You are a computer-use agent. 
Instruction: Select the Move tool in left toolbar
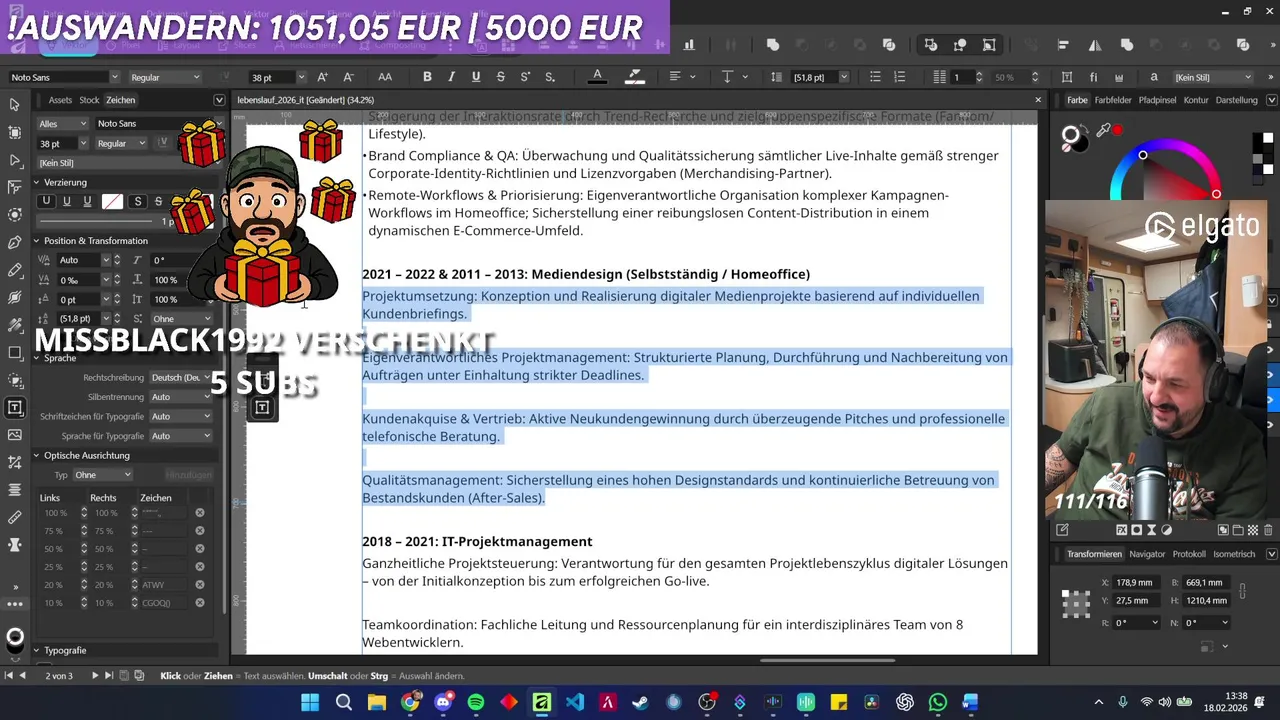[x=14, y=105]
